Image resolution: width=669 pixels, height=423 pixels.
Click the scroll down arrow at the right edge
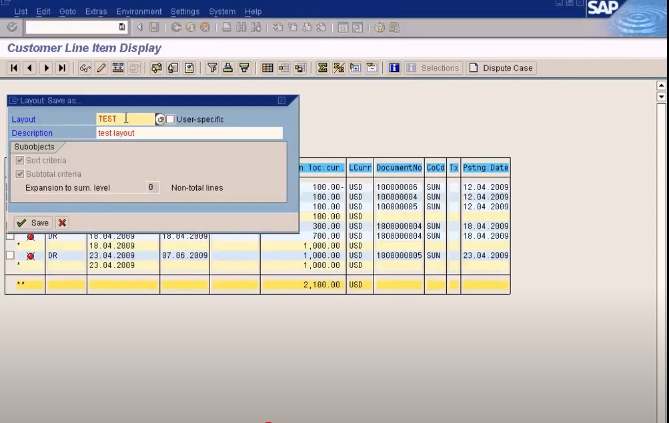[x=661, y=96]
